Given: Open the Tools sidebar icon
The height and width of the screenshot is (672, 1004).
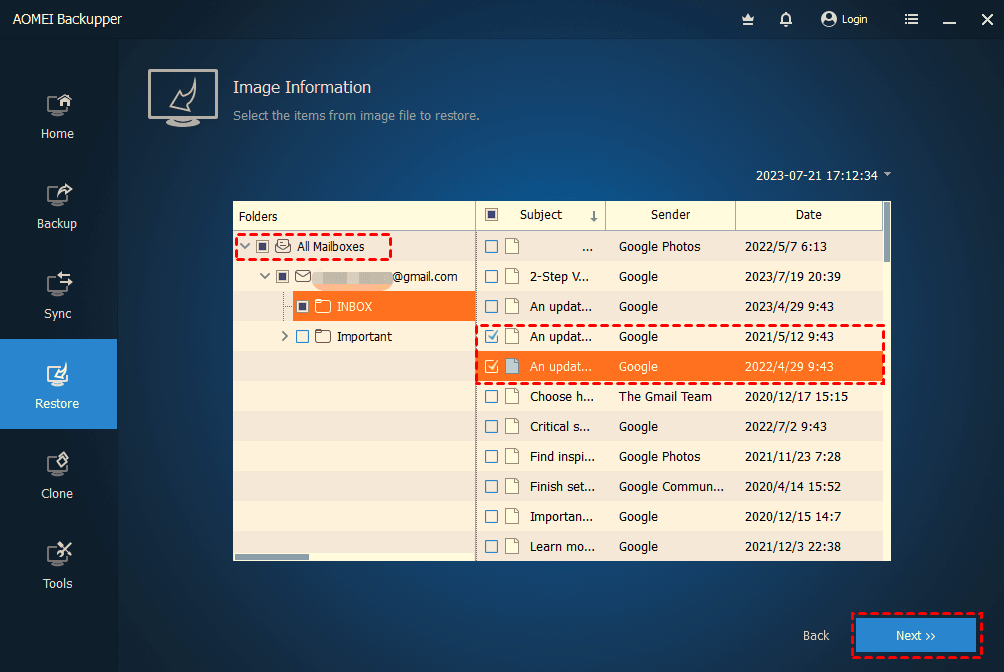Looking at the screenshot, I should point(58,555).
